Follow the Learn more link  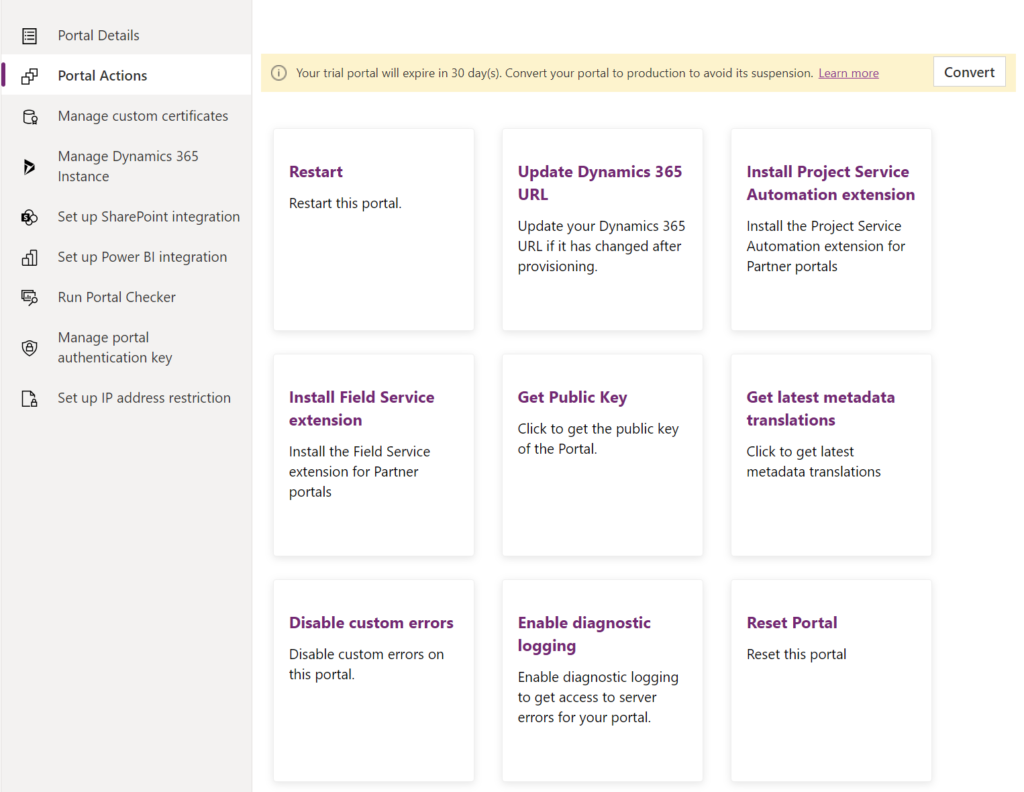(x=848, y=73)
